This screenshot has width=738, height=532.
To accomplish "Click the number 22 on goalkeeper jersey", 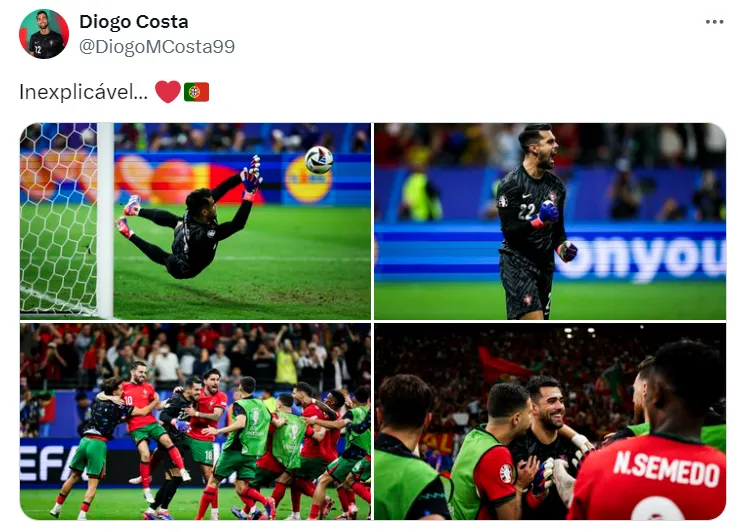I will point(526,211).
